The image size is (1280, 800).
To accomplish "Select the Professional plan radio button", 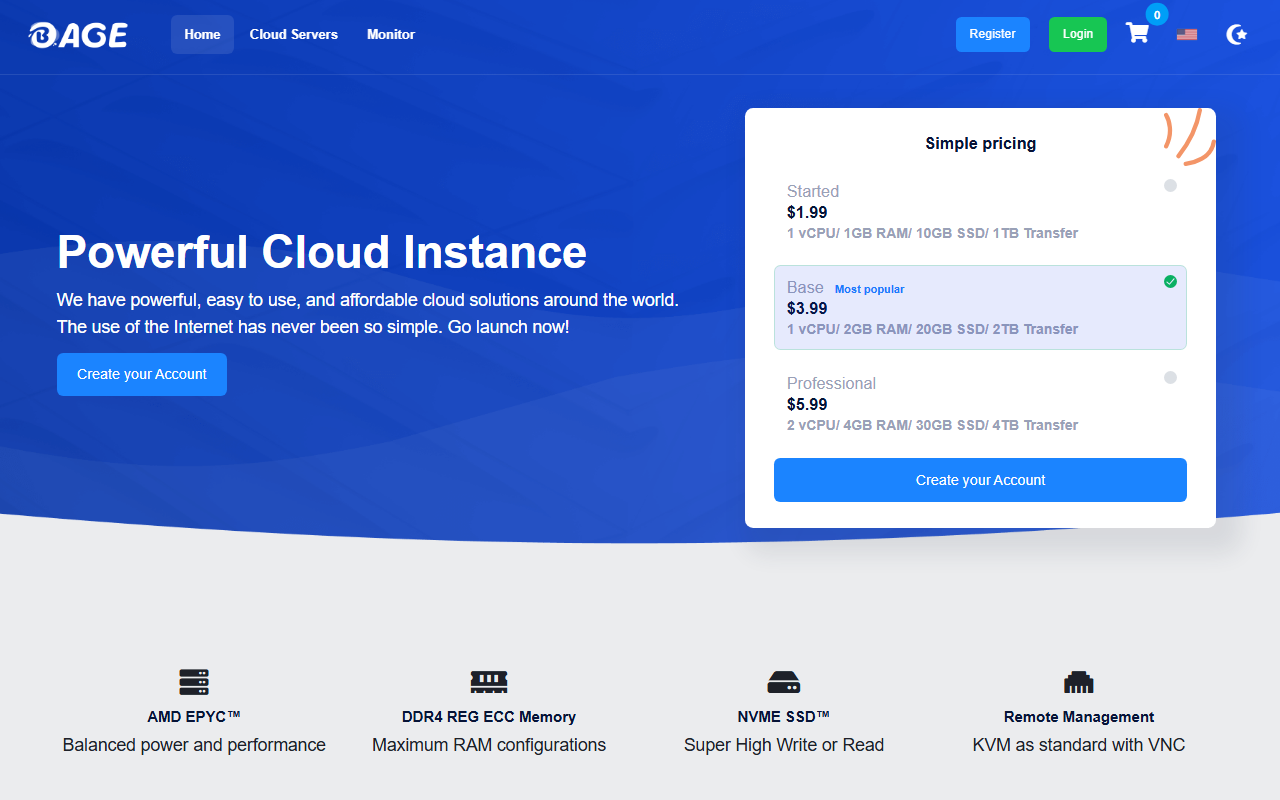I will point(1170,378).
